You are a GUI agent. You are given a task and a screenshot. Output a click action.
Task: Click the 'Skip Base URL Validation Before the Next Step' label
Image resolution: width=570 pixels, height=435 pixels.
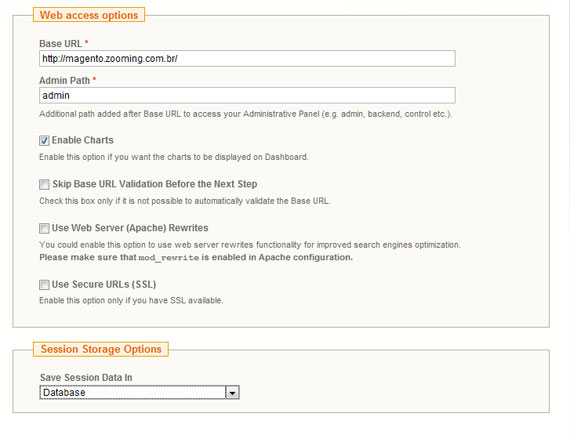155,184
